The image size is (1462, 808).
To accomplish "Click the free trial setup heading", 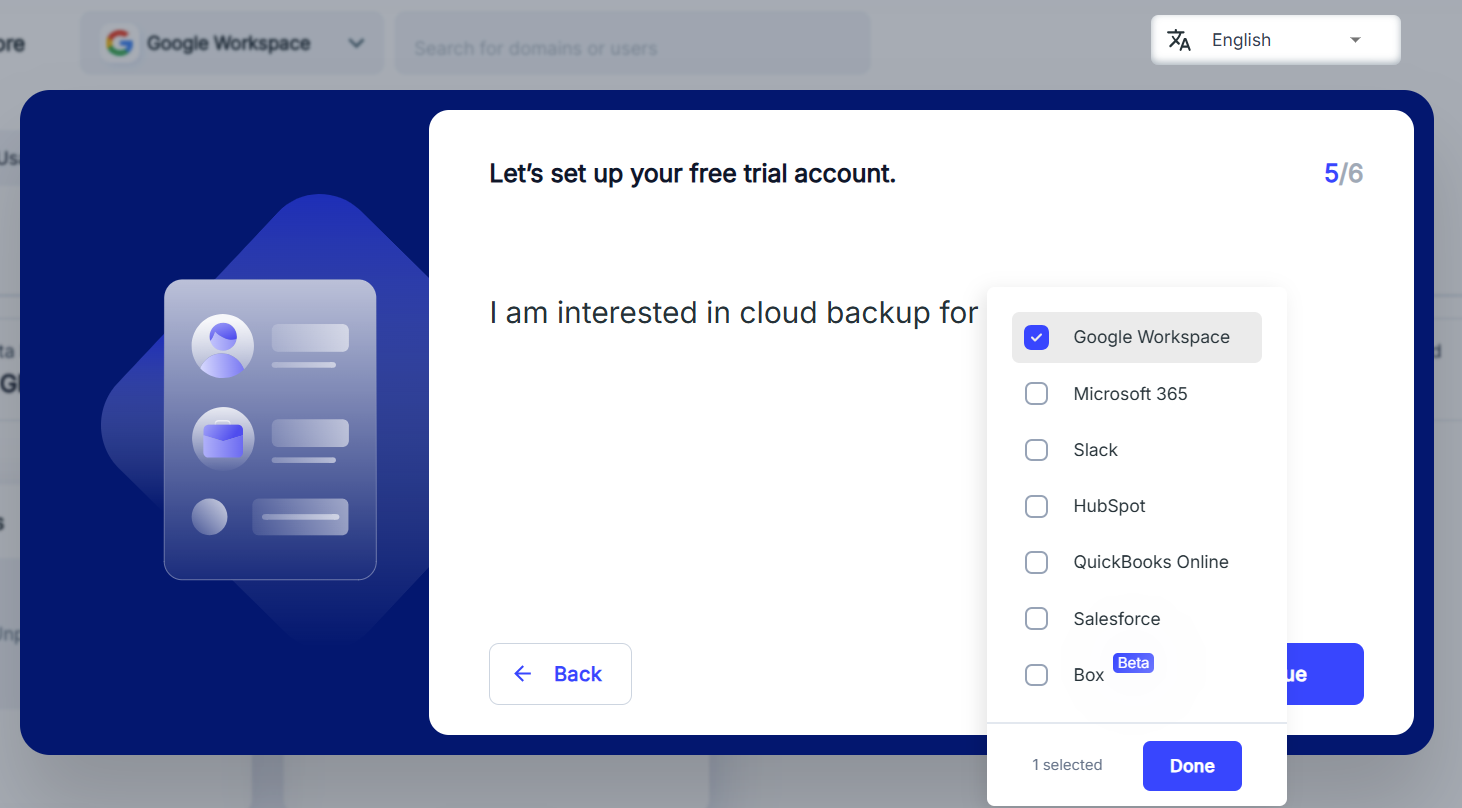I will [x=692, y=174].
